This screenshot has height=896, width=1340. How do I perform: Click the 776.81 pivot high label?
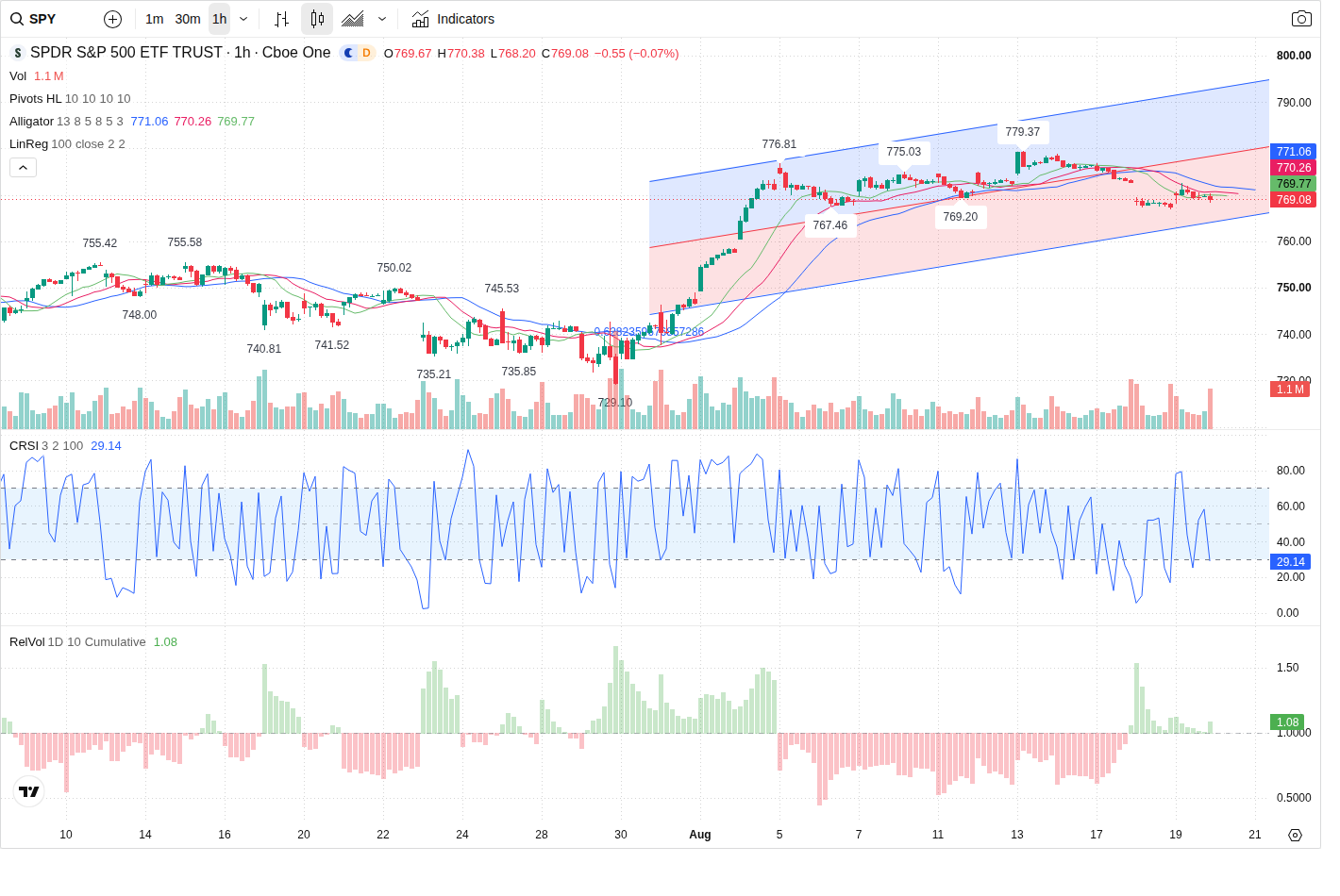(779, 144)
